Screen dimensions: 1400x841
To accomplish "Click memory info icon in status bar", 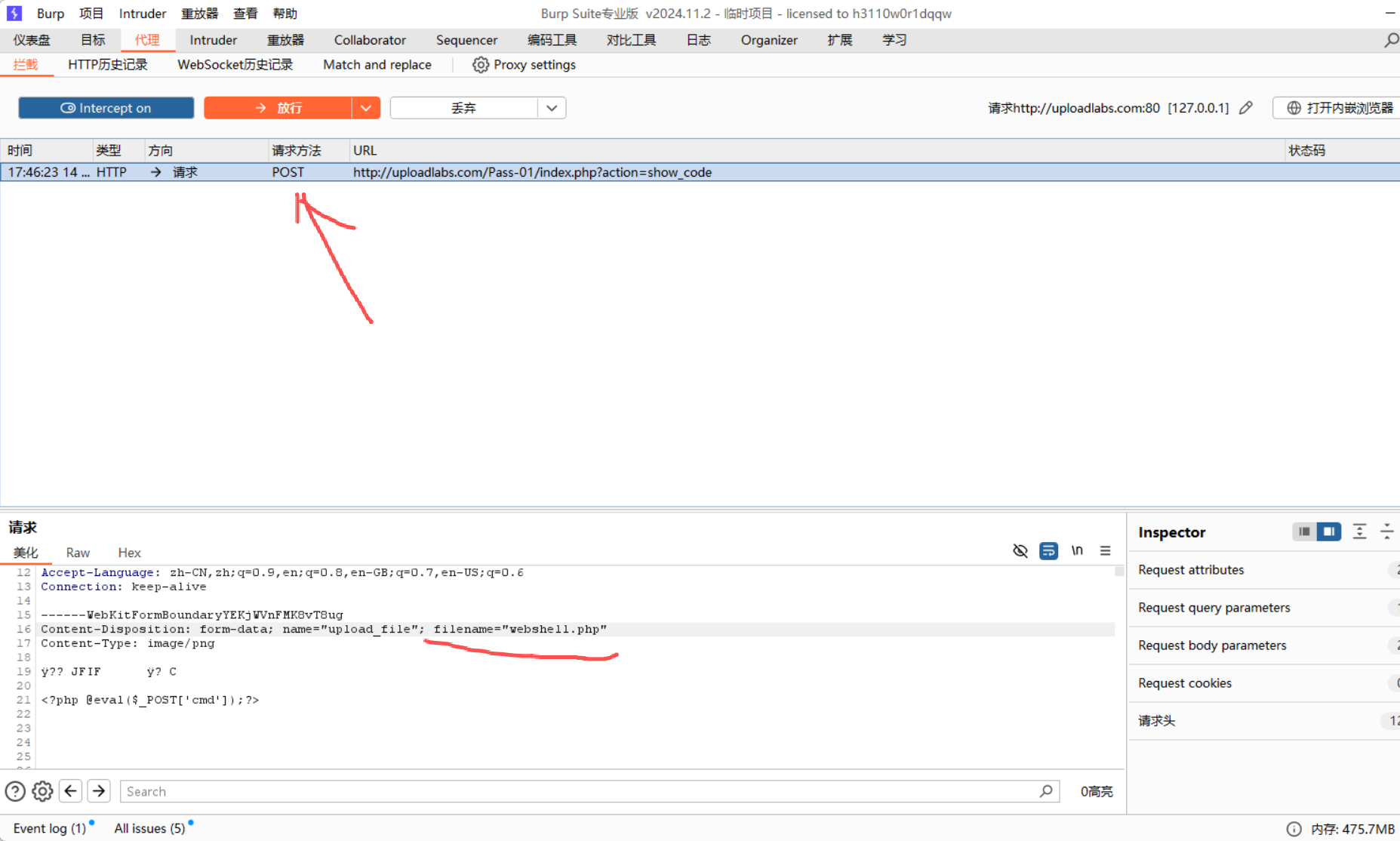I will tap(1294, 829).
